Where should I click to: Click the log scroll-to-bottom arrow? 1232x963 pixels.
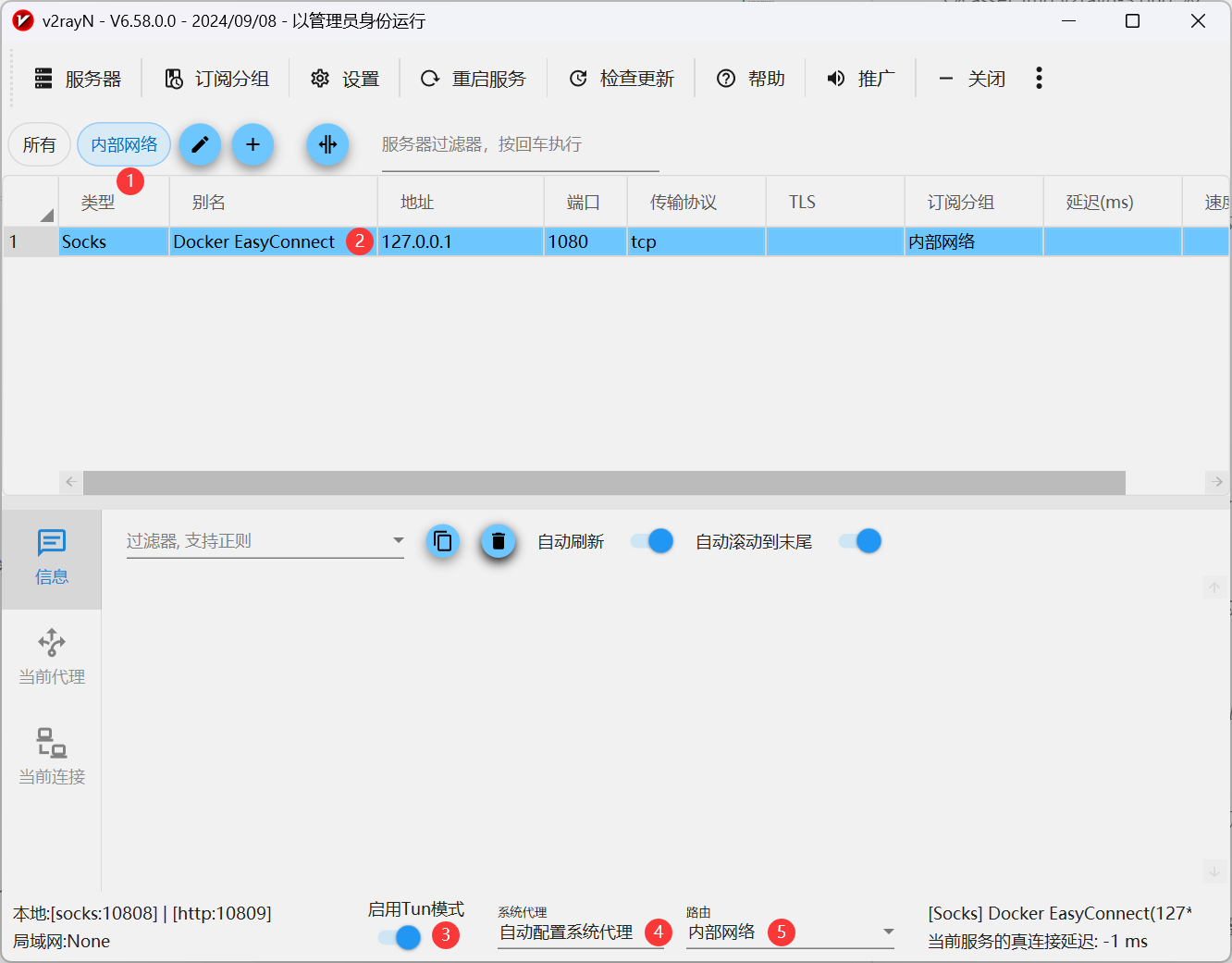point(1214,871)
